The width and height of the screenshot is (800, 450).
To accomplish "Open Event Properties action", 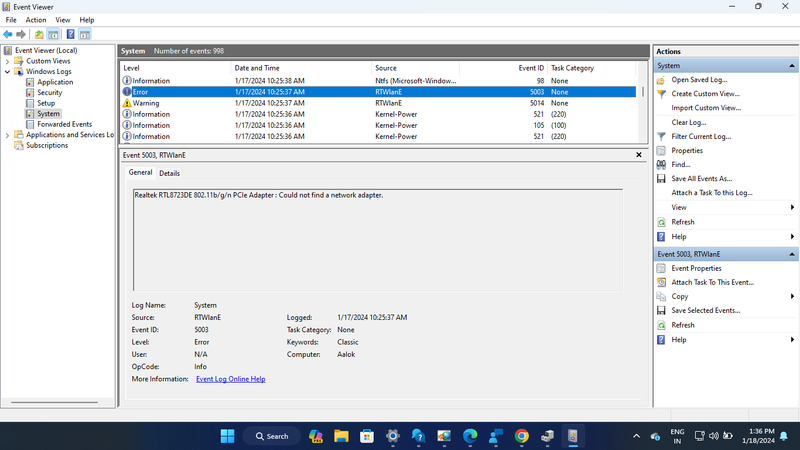I will point(696,268).
